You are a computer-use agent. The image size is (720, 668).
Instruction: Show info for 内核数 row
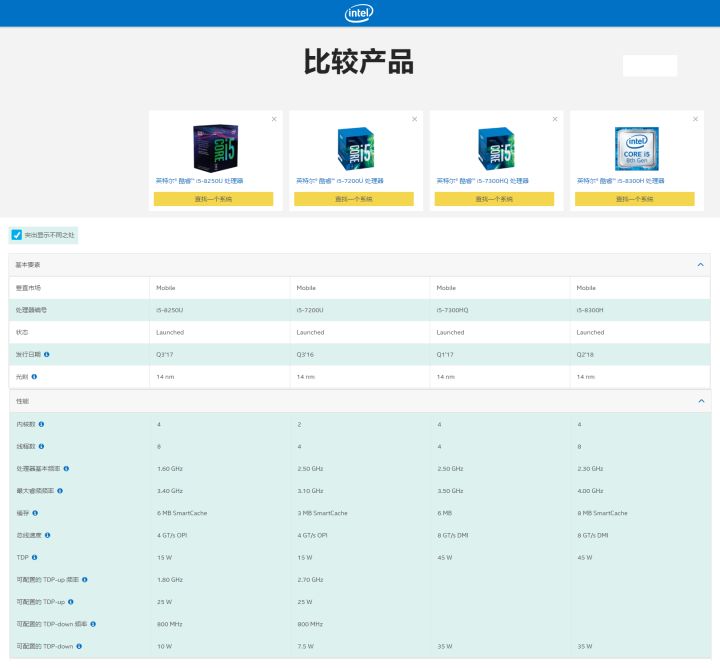tap(41, 424)
